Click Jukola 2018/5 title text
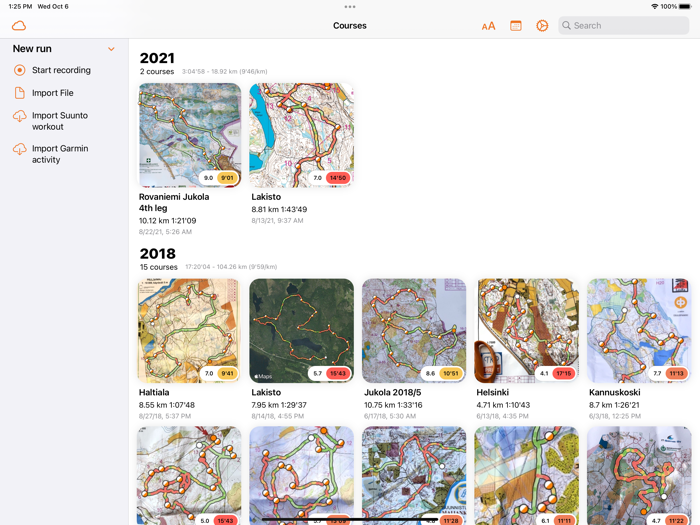Viewport: 700px width, 525px height. coord(393,392)
